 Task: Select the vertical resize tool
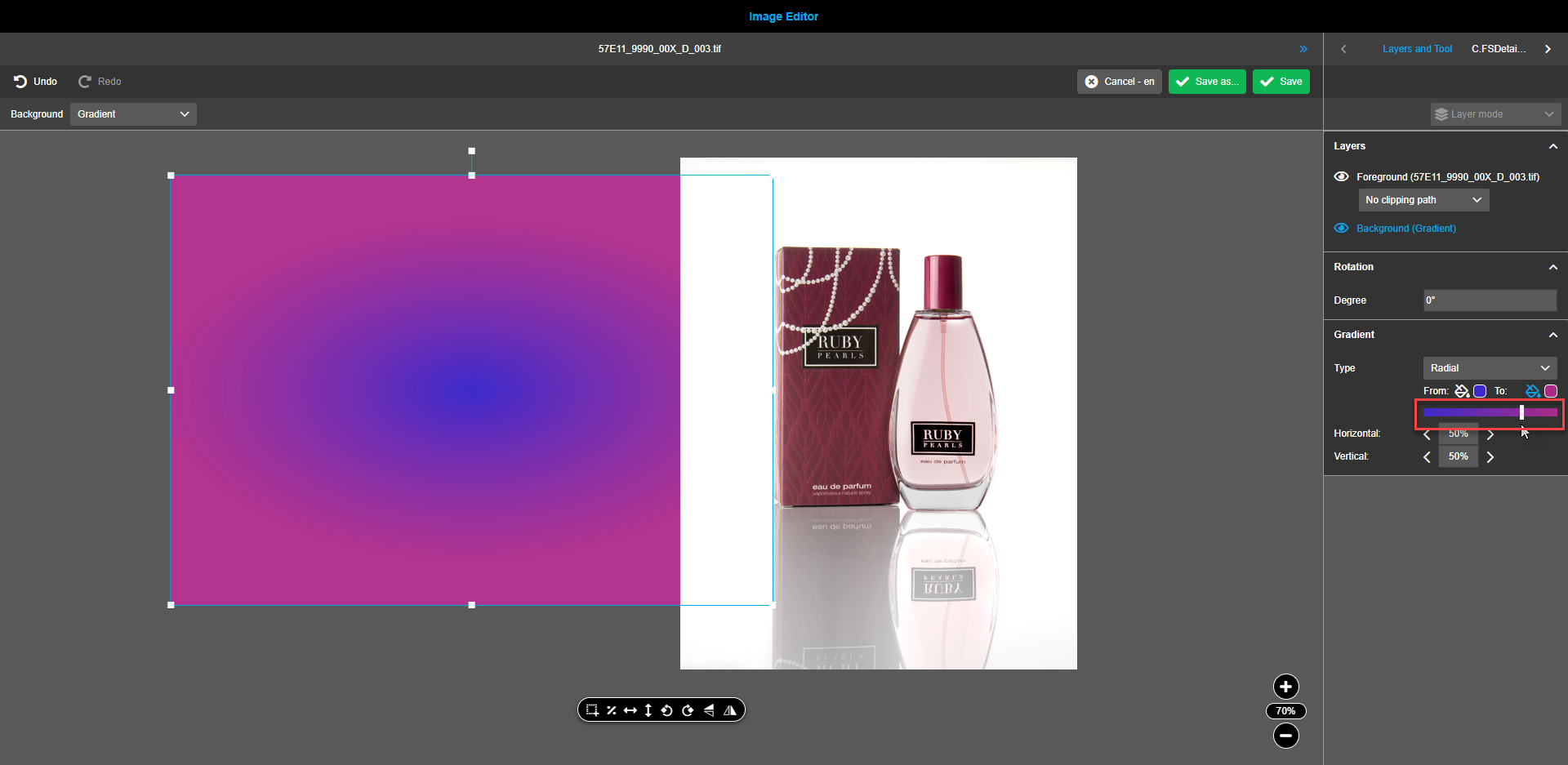click(648, 709)
